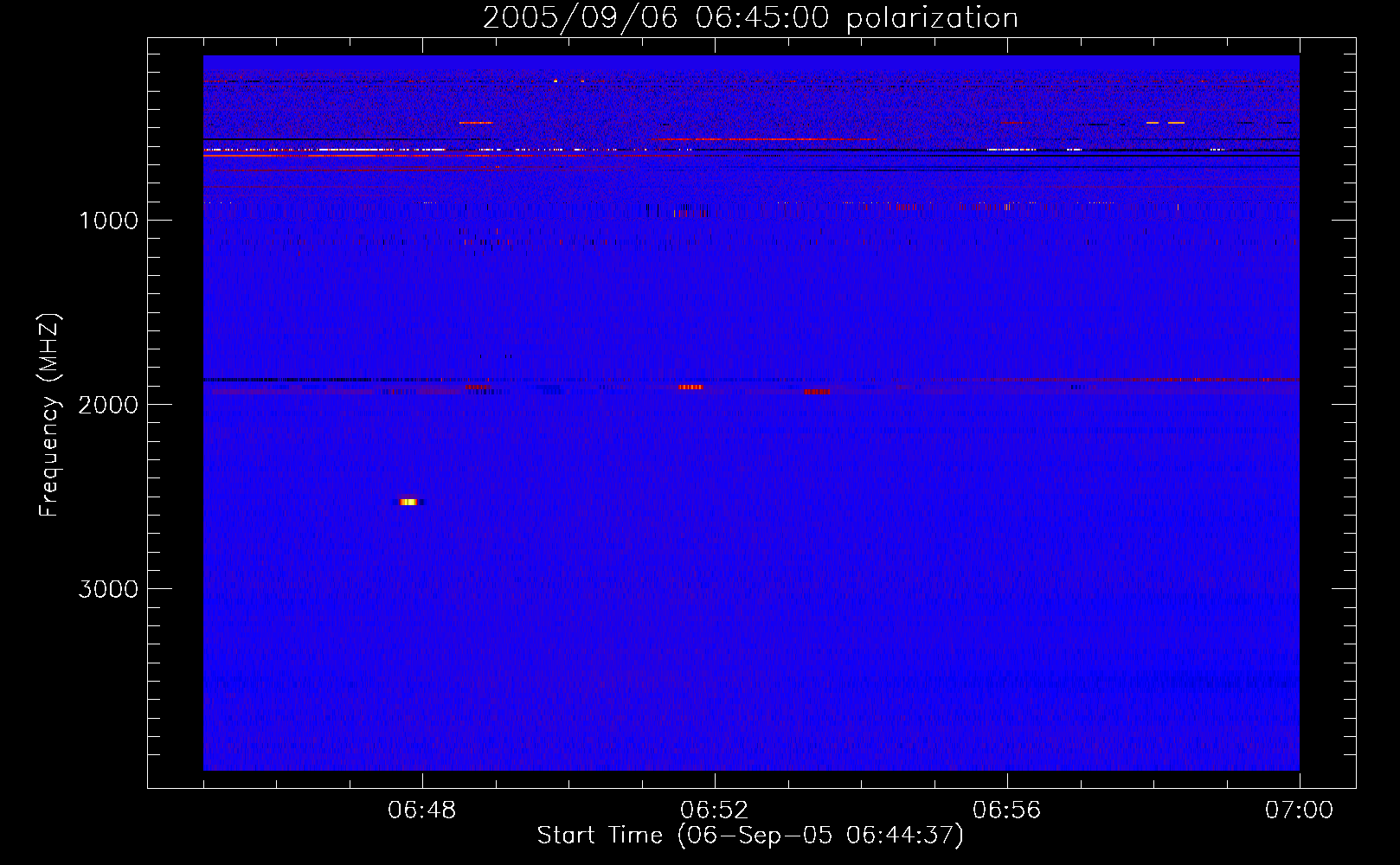Select the "Start Time (06-Sep-05 06:44:37)" axis label
1400x865 pixels.
[750, 836]
